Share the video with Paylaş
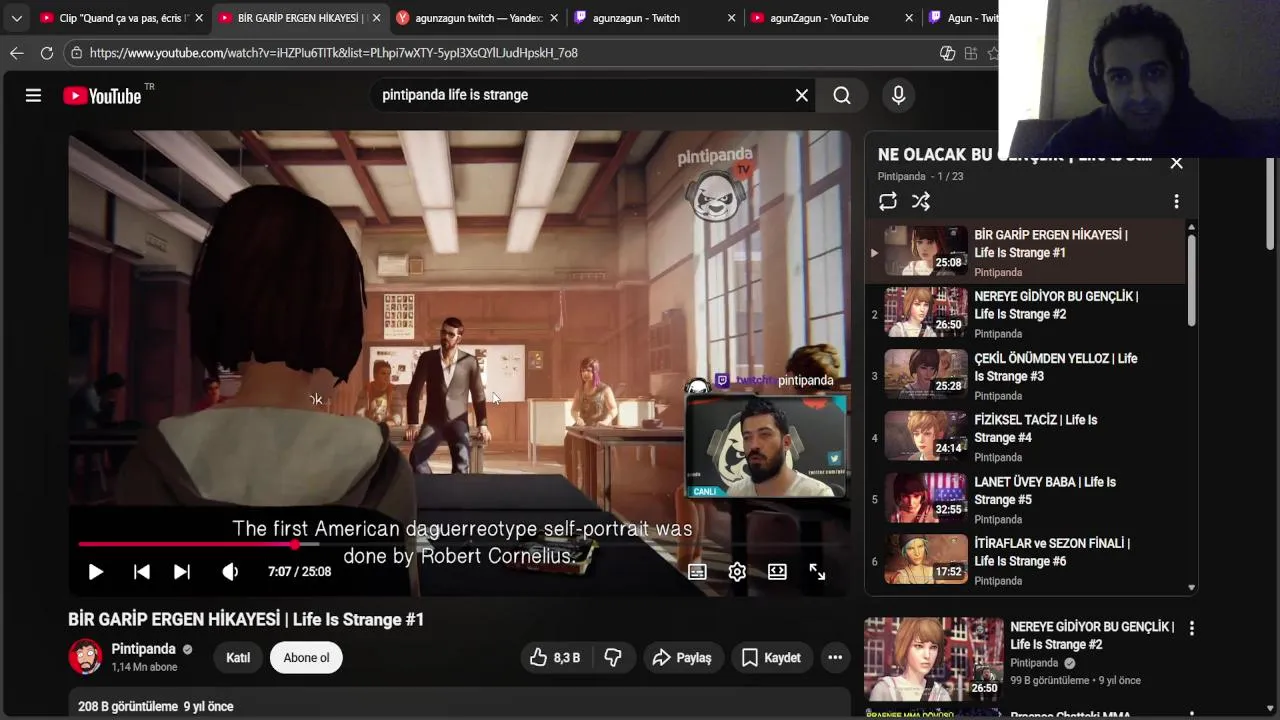This screenshot has width=1280, height=720. 682,657
